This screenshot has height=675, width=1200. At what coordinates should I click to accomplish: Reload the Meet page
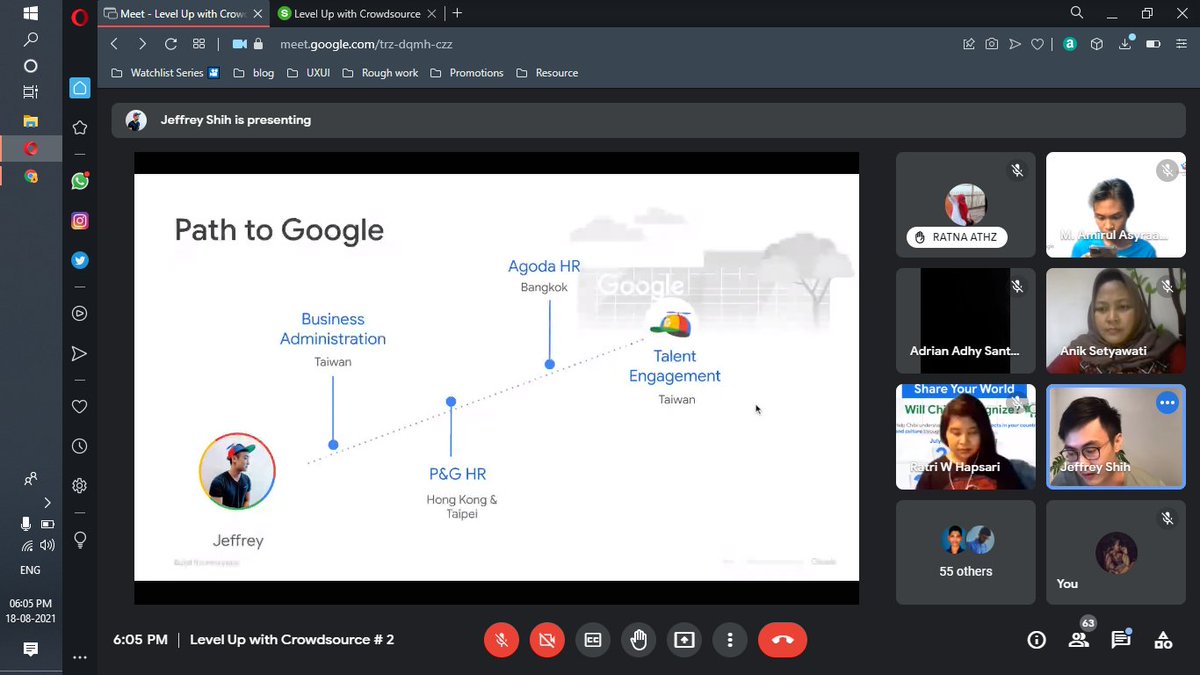pyautogui.click(x=171, y=44)
